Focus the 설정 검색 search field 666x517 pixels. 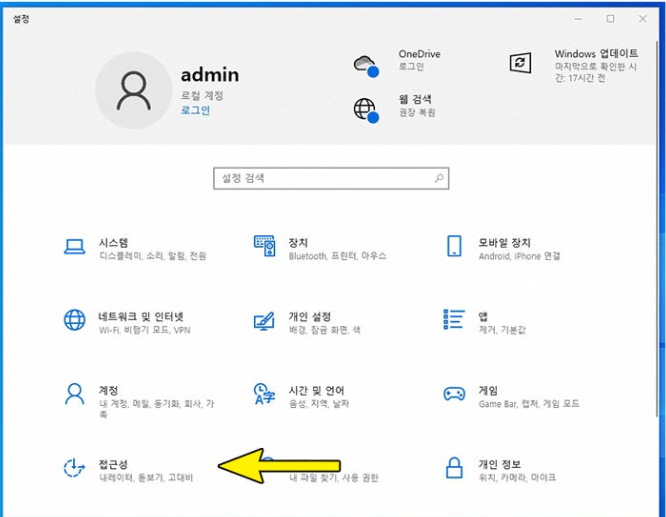pyautogui.click(x=331, y=178)
